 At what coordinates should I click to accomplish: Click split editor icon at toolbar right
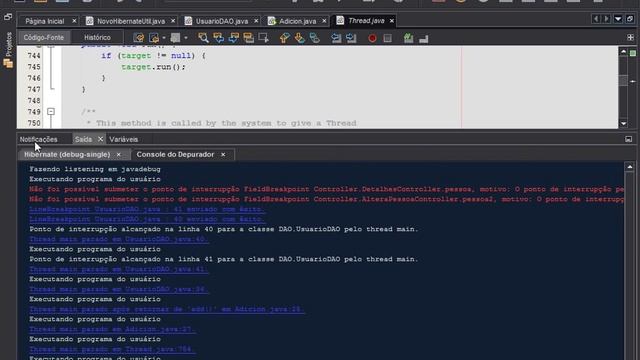pyautogui.click(x=631, y=38)
